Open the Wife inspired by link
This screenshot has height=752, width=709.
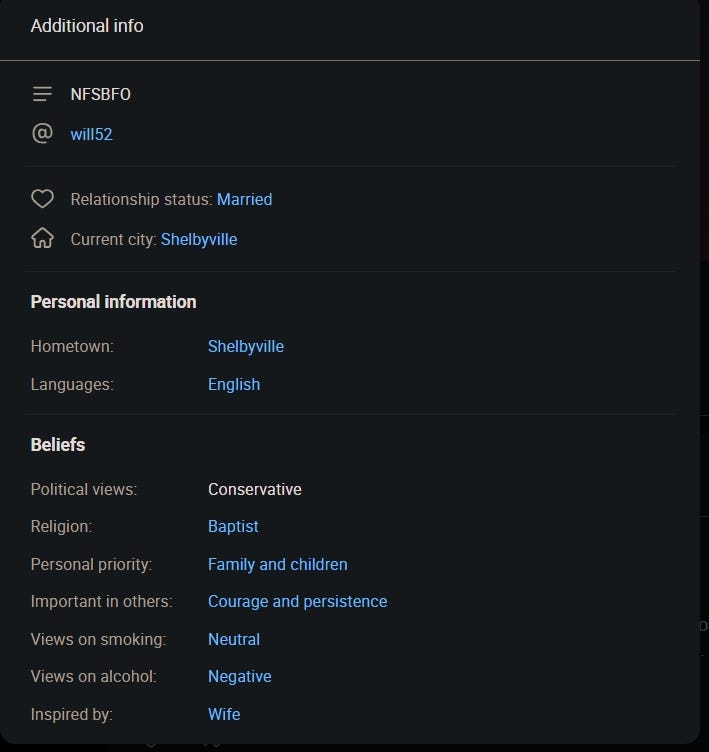224,715
